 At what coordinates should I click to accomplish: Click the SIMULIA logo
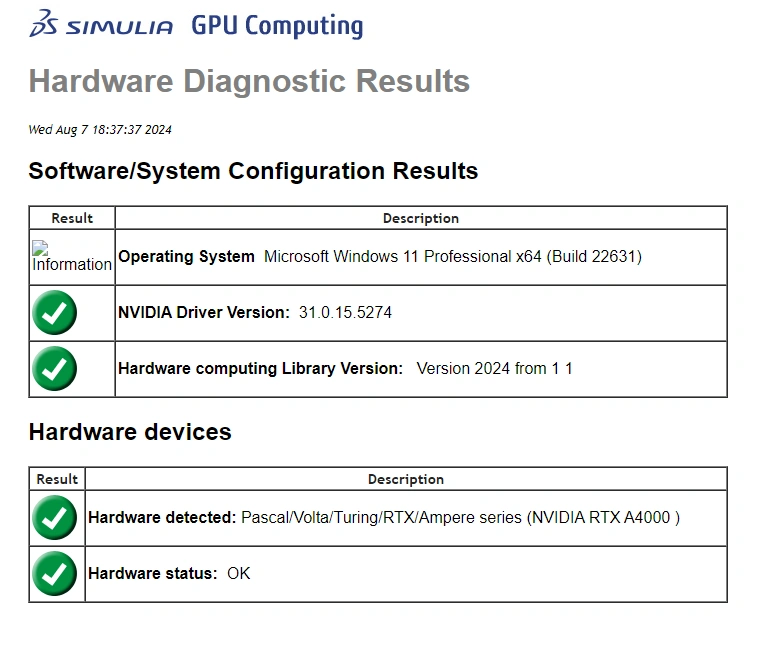coord(101,26)
